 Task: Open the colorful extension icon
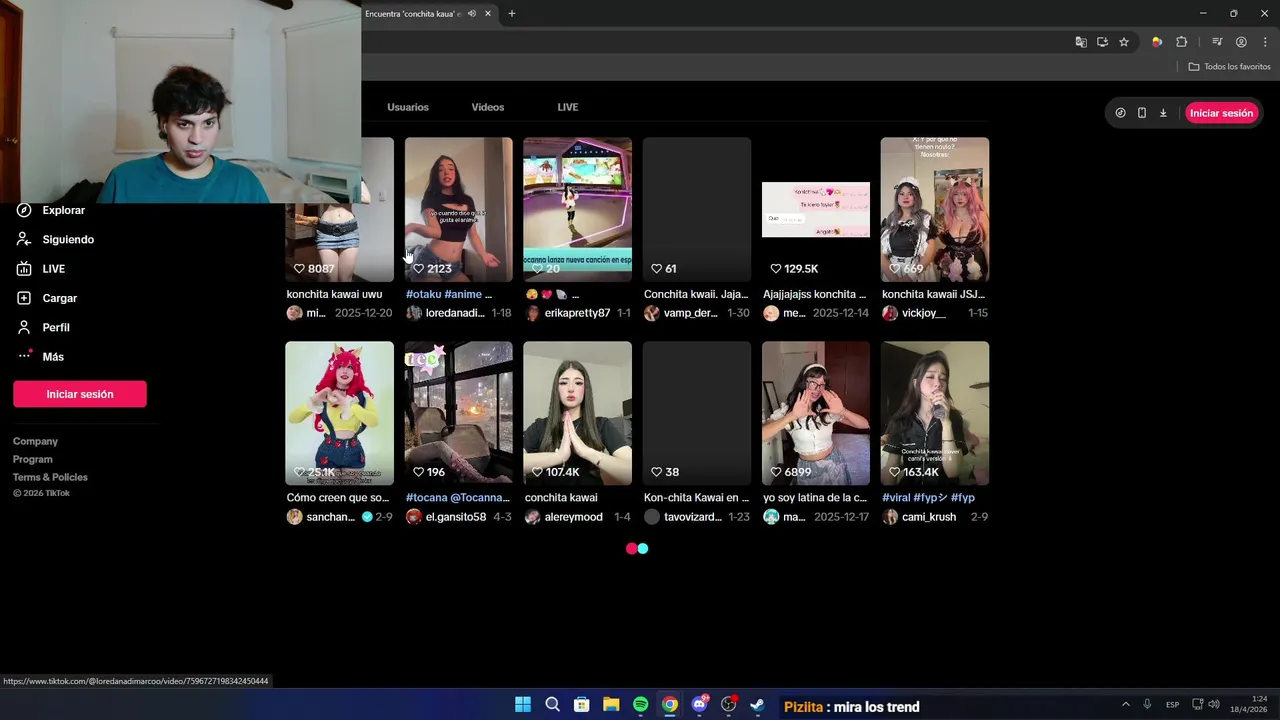(x=1157, y=42)
